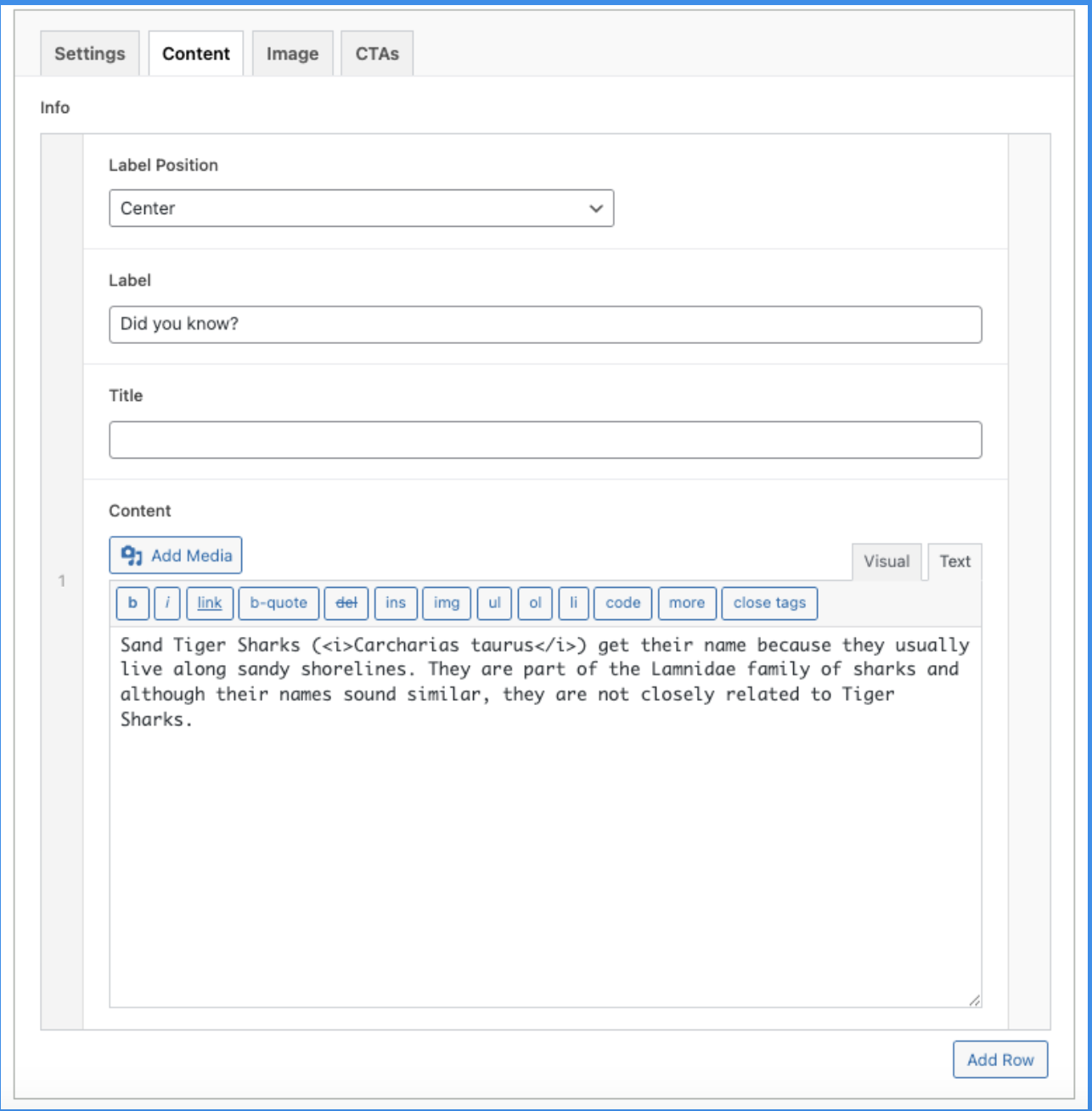This screenshot has height=1111, width=1092.
Task: Insert italic tag with i button
Action: coord(167,603)
